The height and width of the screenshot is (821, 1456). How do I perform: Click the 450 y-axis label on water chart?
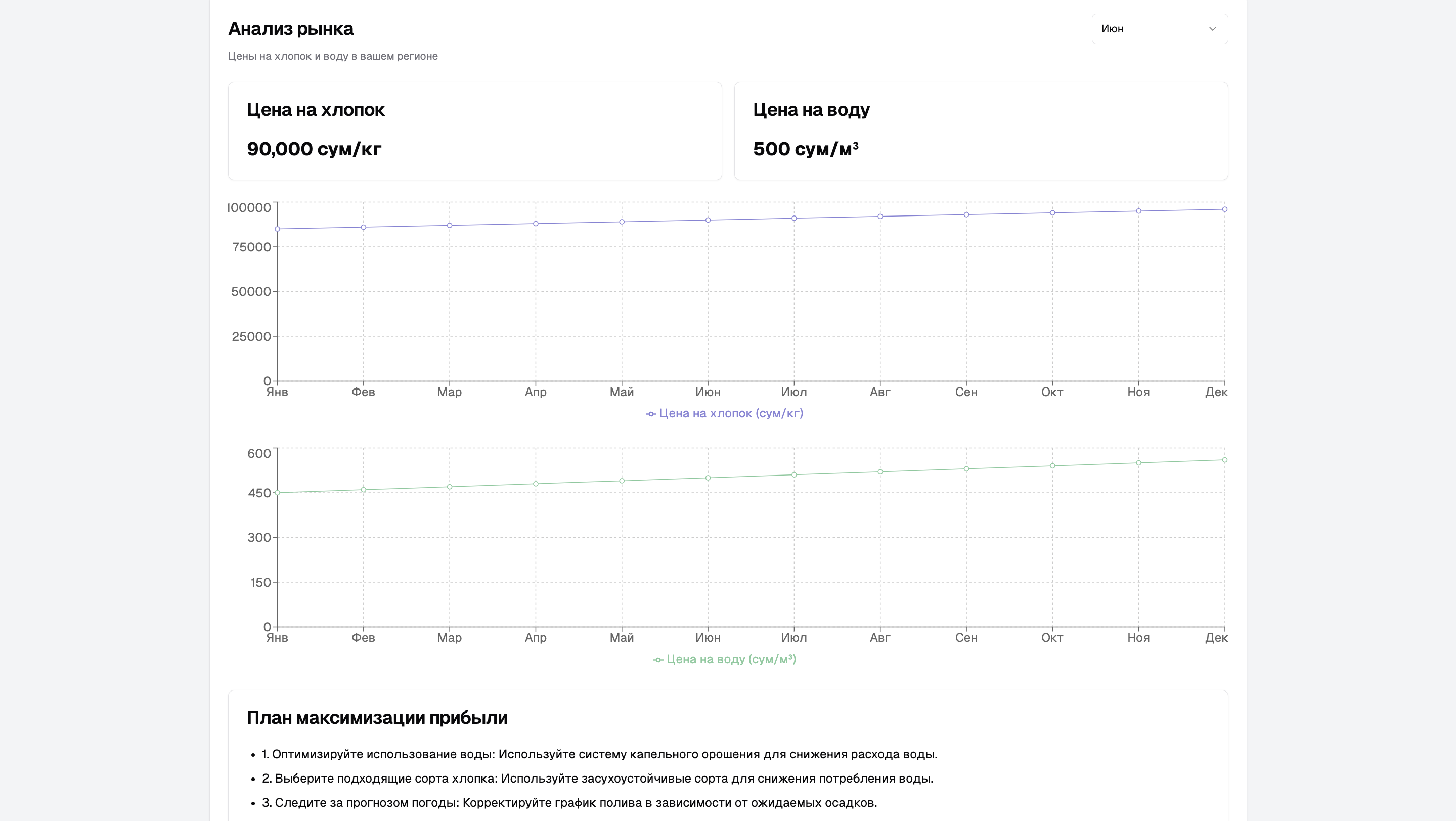(259, 493)
